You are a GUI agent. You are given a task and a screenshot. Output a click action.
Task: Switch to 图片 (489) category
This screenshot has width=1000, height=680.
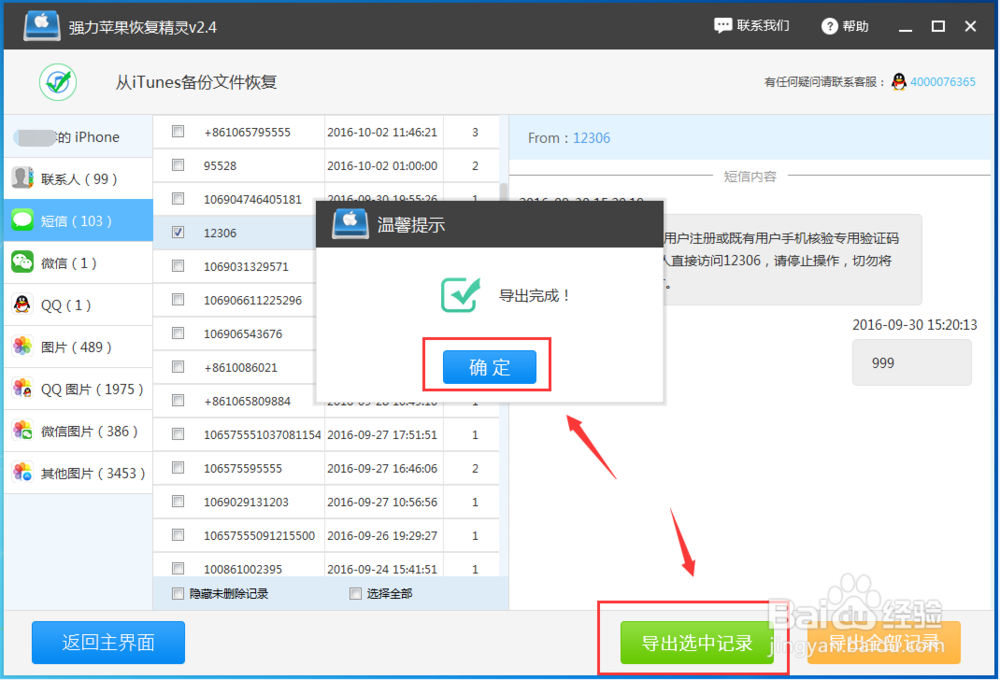78,347
